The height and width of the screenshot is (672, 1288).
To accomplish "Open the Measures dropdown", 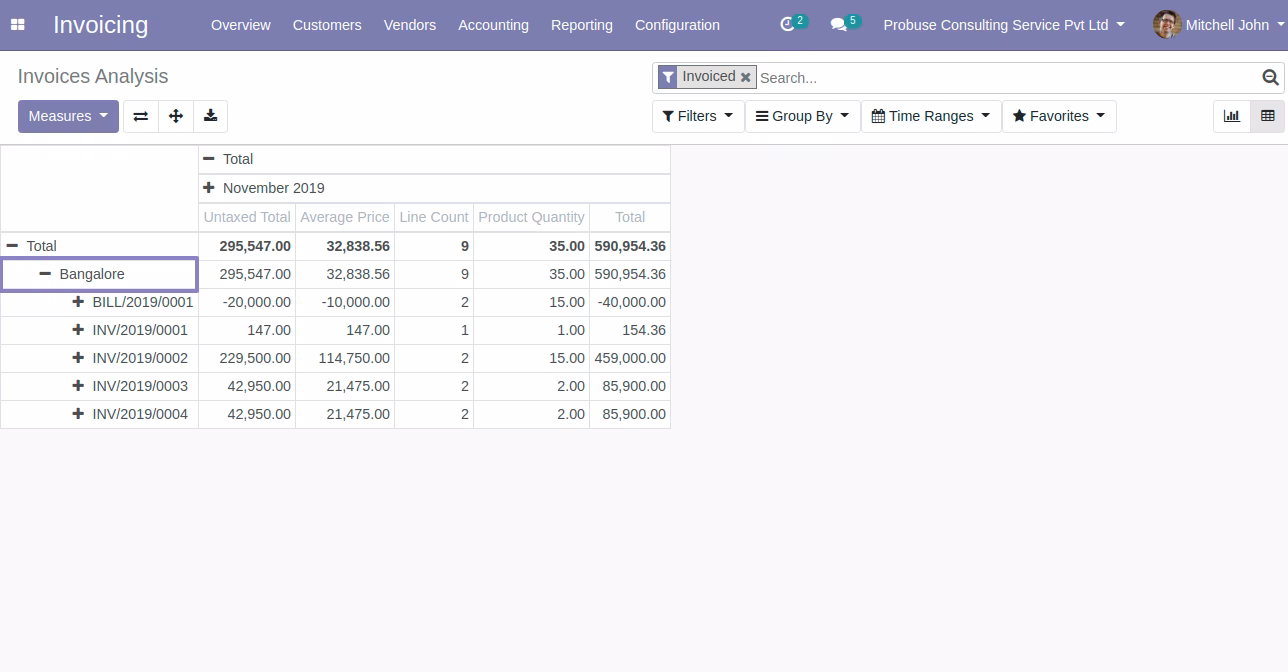I will [68, 116].
